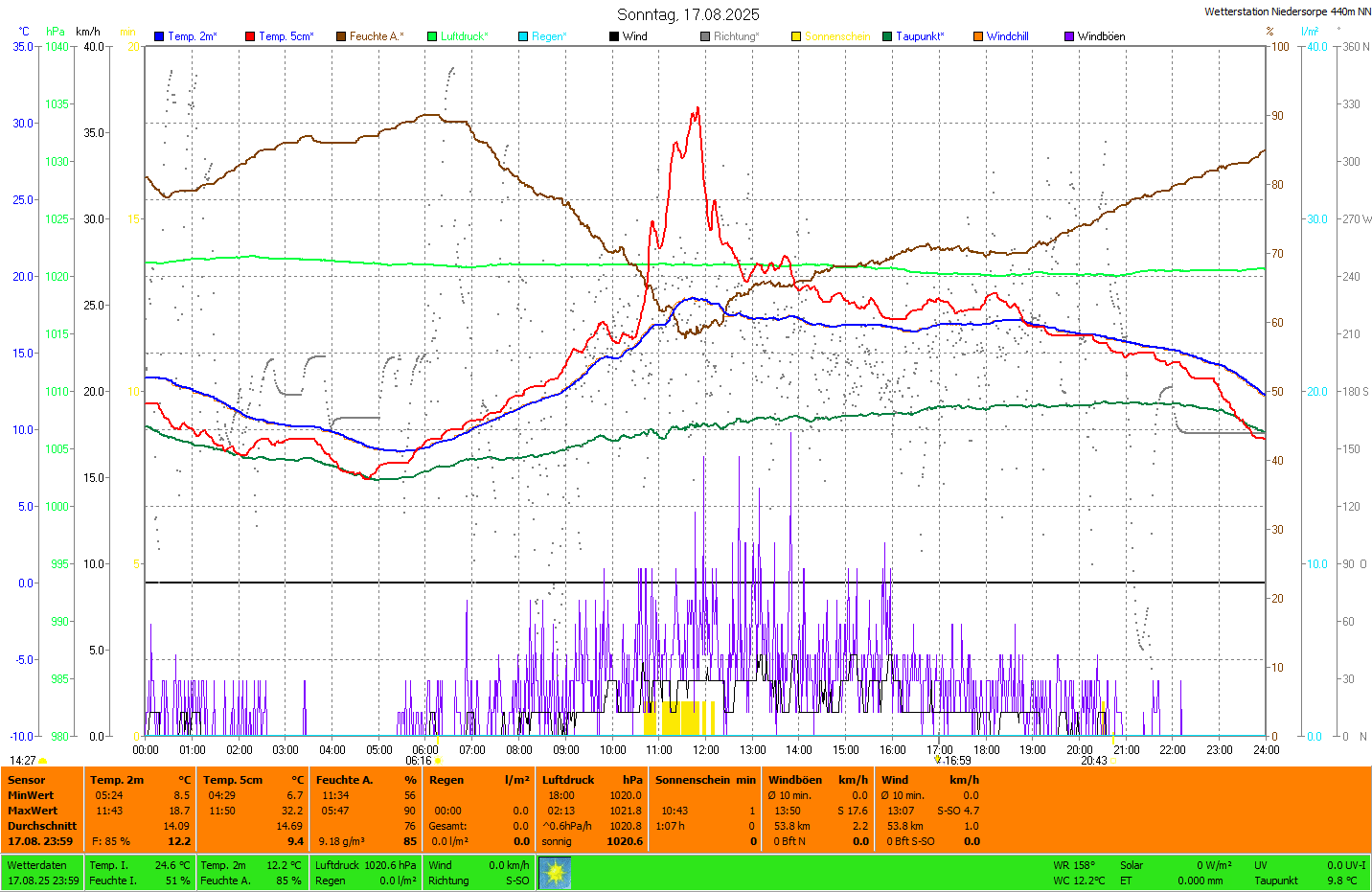
Task: Toggle the Windchill series legend label
Action: 1007,36
